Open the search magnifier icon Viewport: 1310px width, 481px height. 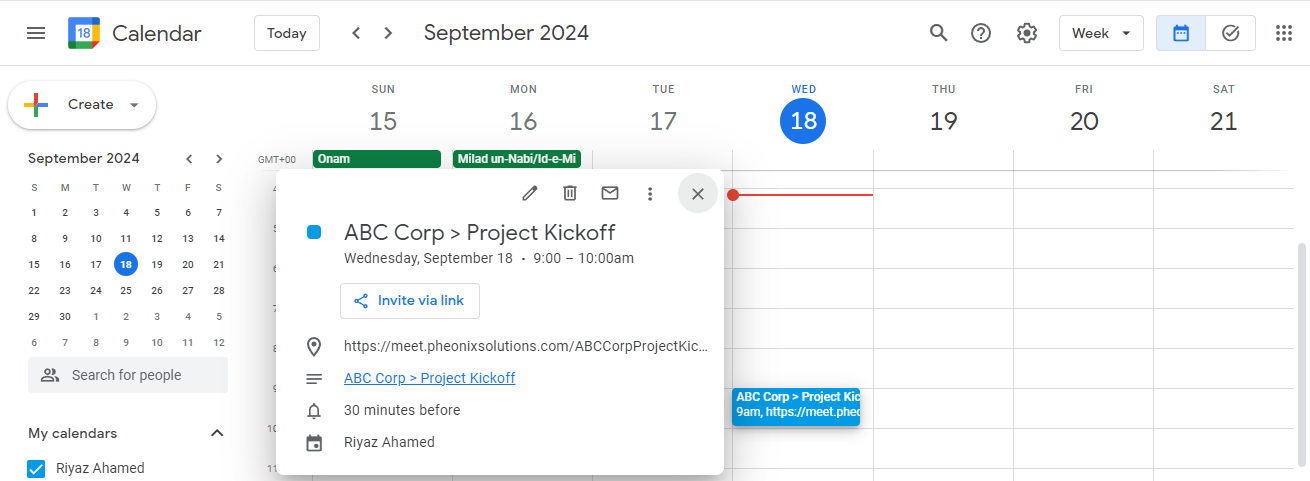[x=938, y=33]
